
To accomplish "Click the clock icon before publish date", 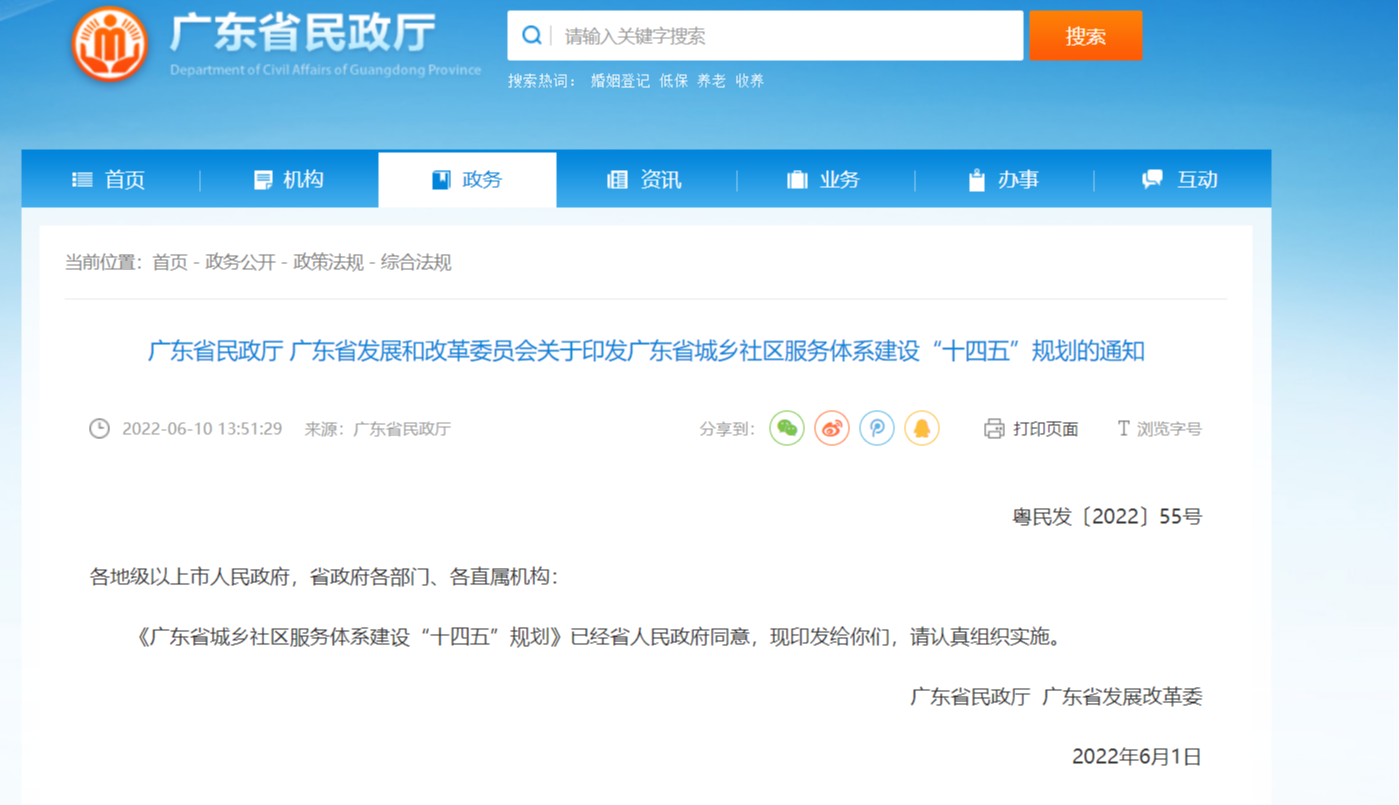I will coord(99,428).
